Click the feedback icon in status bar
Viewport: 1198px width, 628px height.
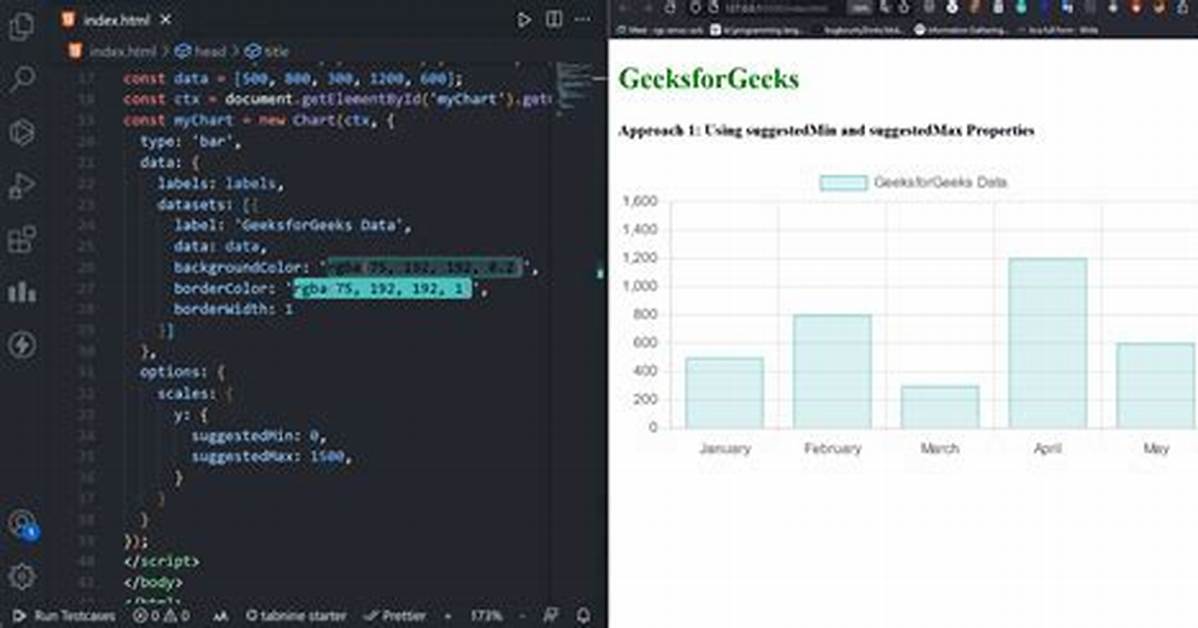point(550,616)
